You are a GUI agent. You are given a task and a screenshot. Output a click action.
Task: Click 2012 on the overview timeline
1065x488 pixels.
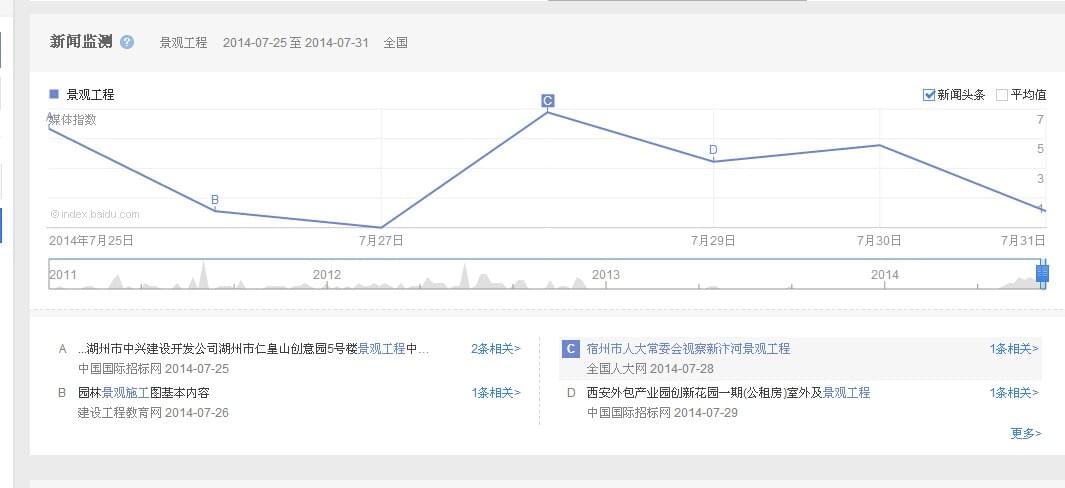point(327,275)
